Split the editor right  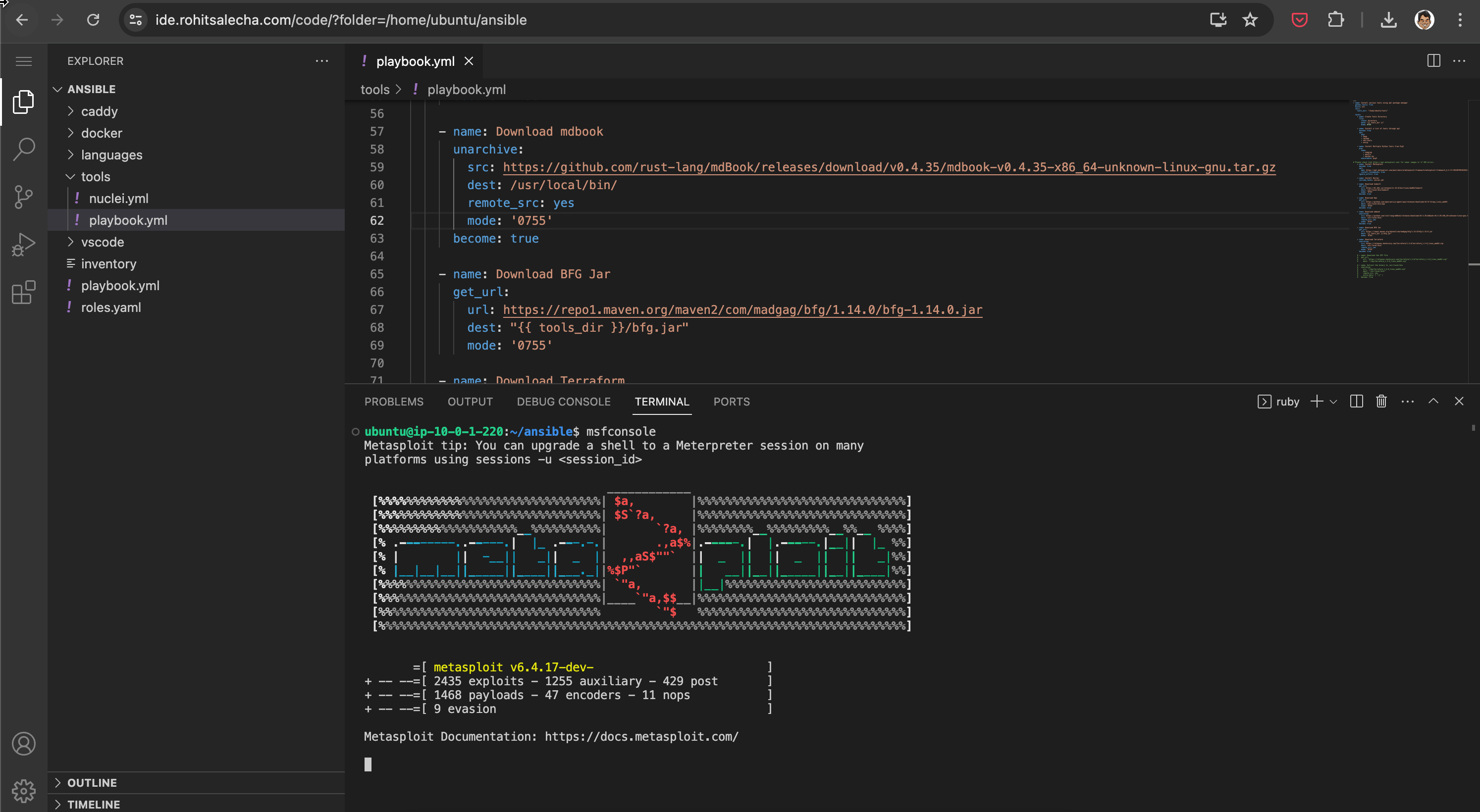pyautogui.click(x=1433, y=61)
